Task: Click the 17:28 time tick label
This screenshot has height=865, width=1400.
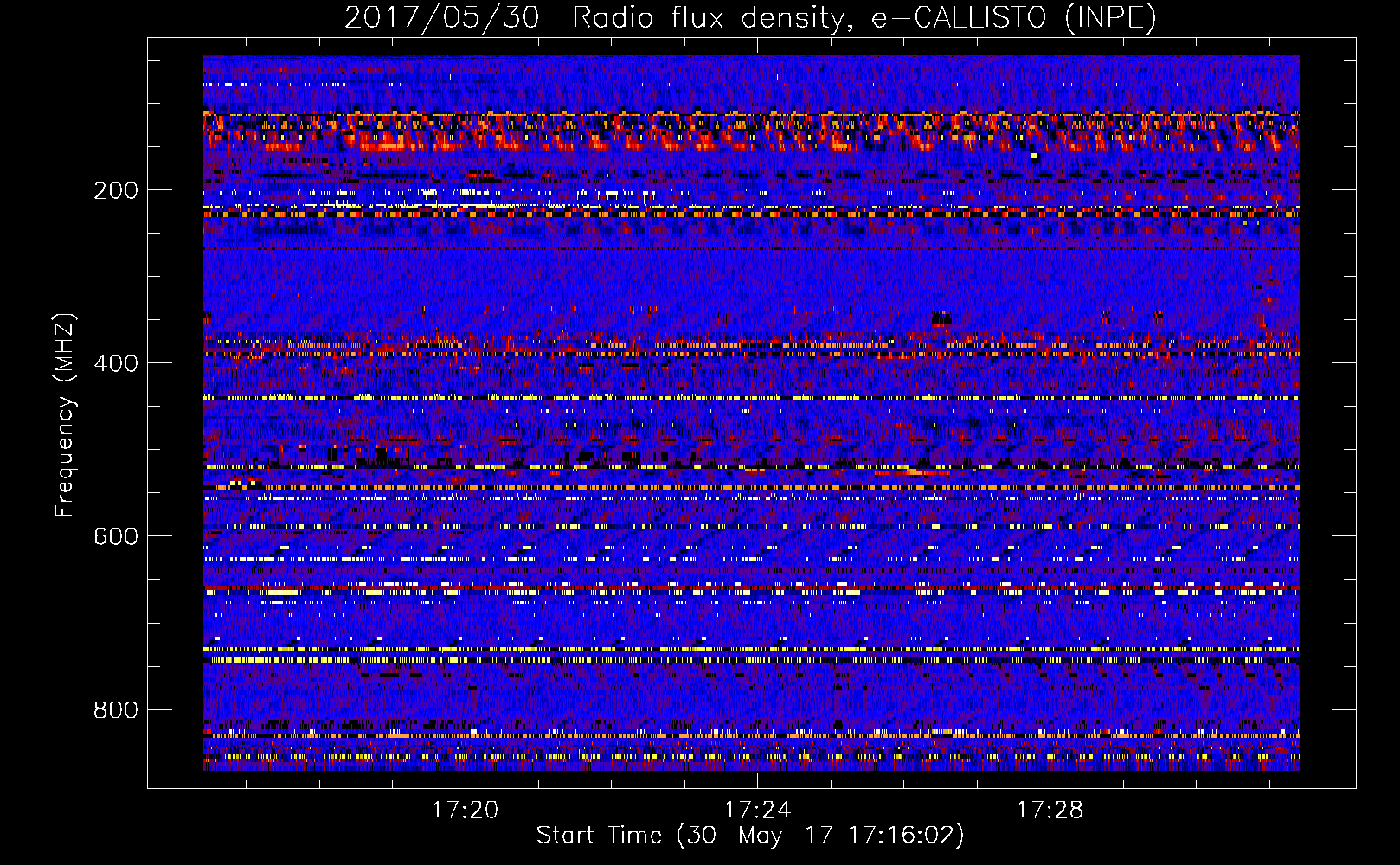Action: pos(1050,811)
